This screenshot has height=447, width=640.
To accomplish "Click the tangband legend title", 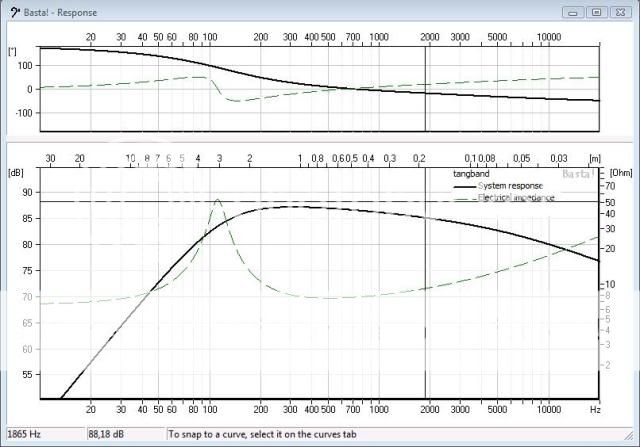I will click(x=471, y=174).
